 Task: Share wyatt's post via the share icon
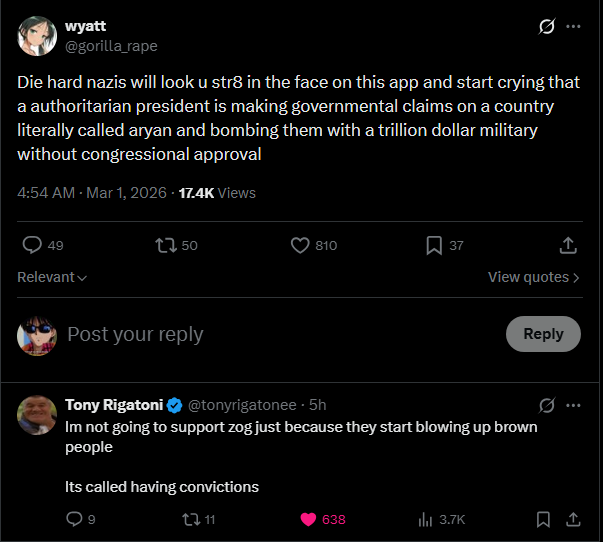point(567,245)
